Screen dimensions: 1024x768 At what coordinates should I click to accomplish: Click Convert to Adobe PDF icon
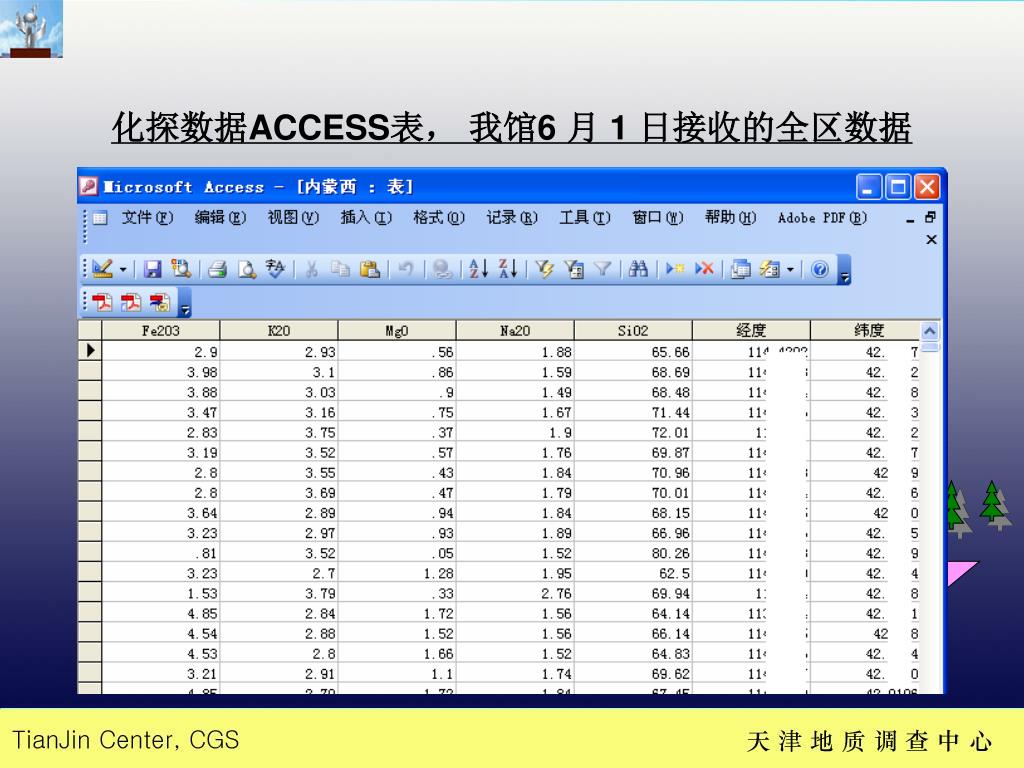tap(102, 302)
